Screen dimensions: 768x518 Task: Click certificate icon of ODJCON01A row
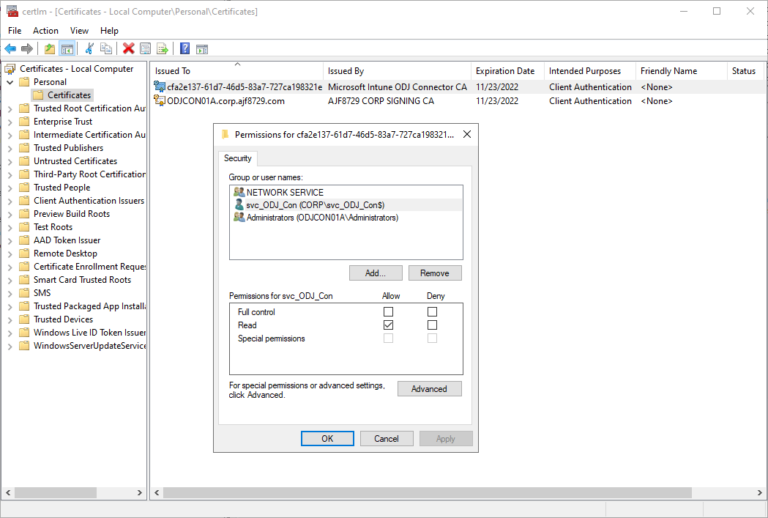160,100
